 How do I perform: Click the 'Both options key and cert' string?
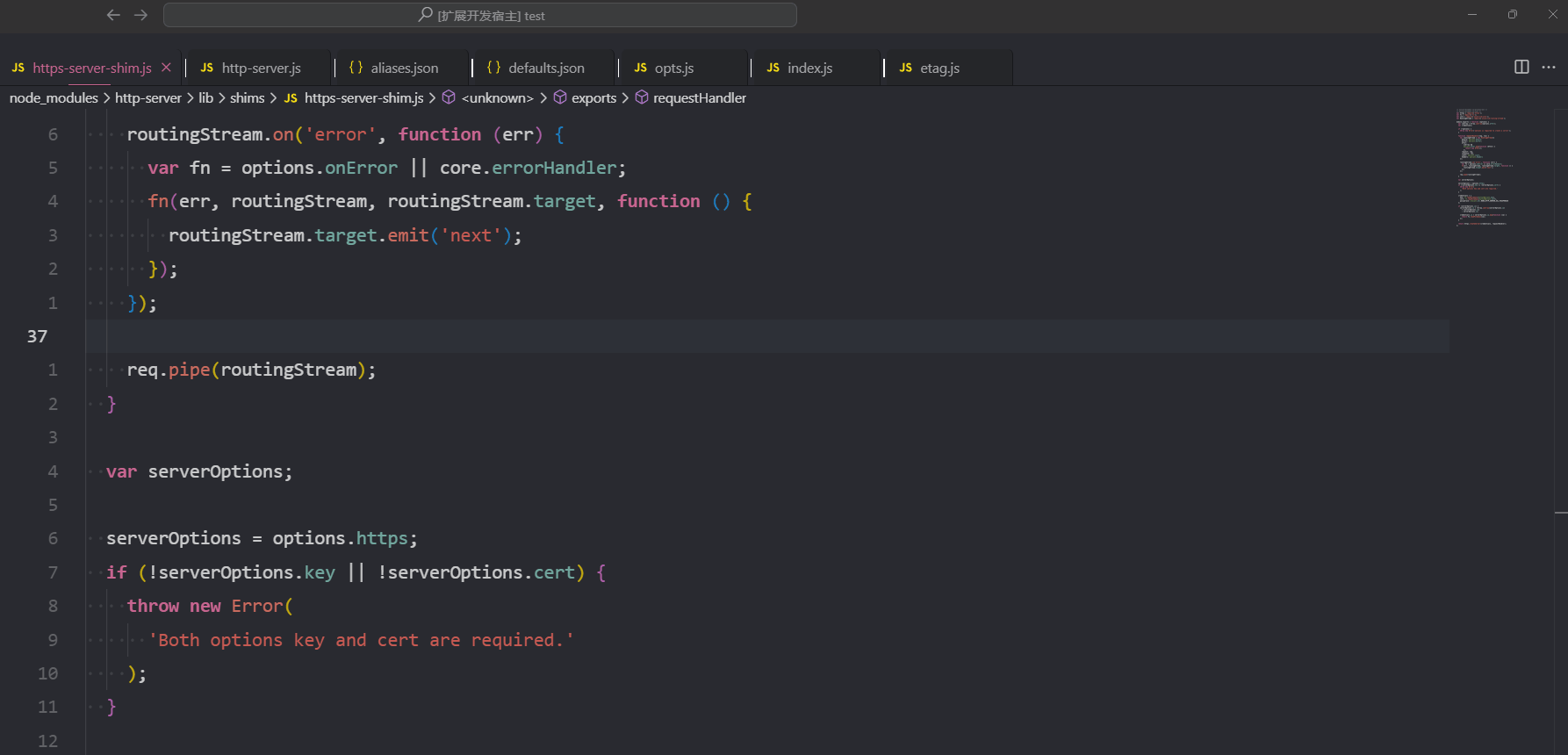point(361,640)
